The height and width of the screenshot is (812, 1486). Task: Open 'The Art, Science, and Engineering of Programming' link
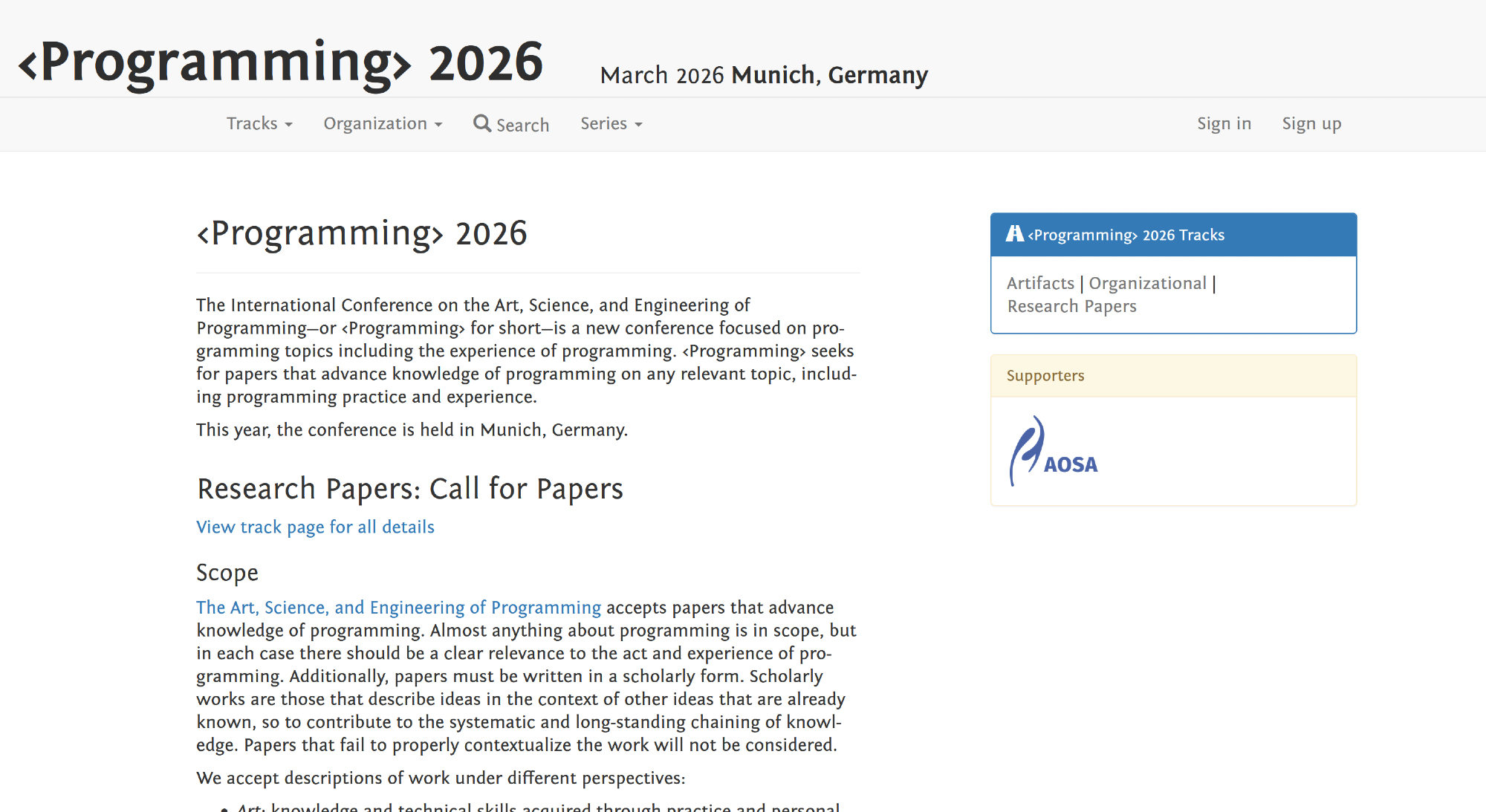(x=398, y=607)
